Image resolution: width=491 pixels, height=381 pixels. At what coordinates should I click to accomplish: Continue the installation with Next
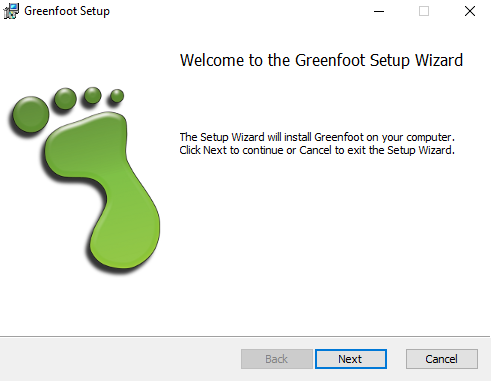pyautogui.click(x=351, y=359)
